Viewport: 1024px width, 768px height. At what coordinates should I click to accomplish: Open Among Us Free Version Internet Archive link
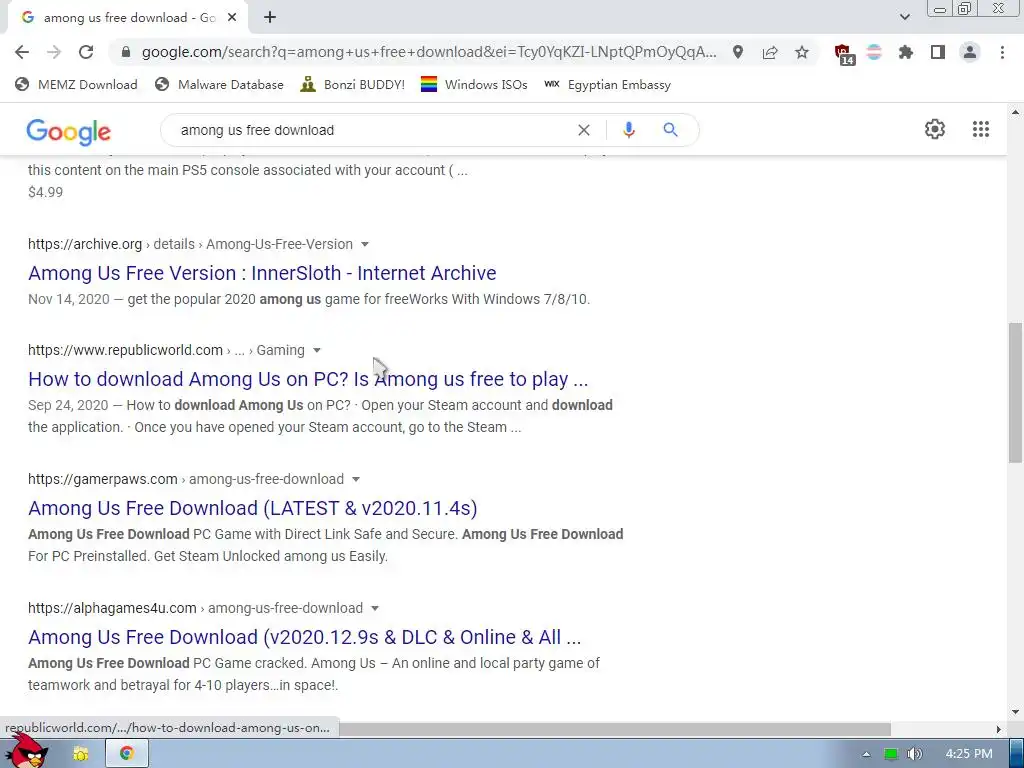262,273
